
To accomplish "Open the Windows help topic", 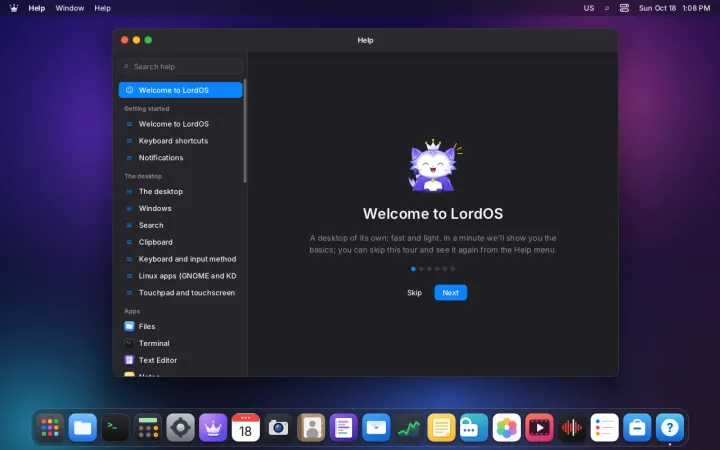I will (180, 208).
